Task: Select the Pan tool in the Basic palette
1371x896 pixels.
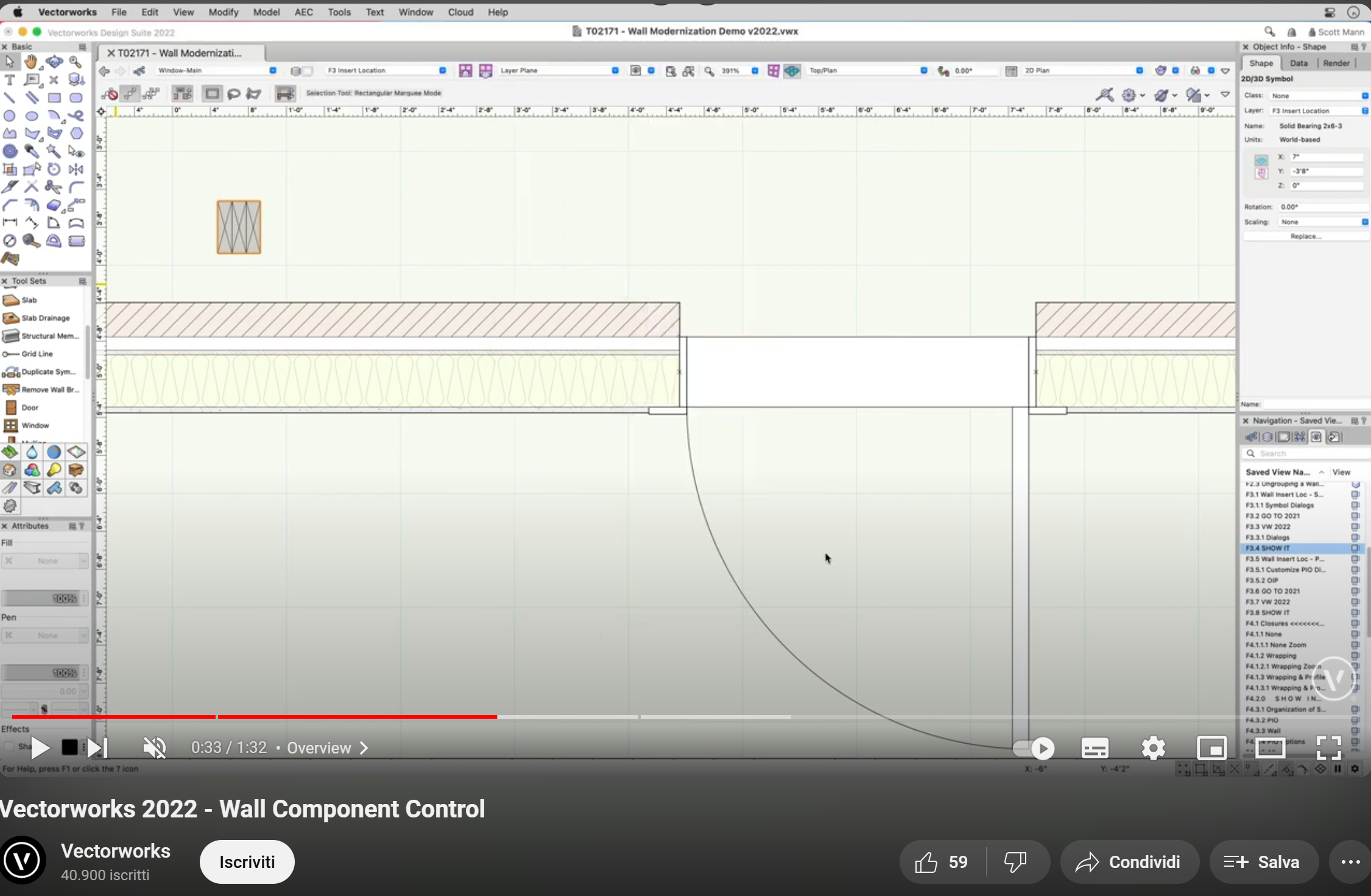Action: click(x=30, y=62)
